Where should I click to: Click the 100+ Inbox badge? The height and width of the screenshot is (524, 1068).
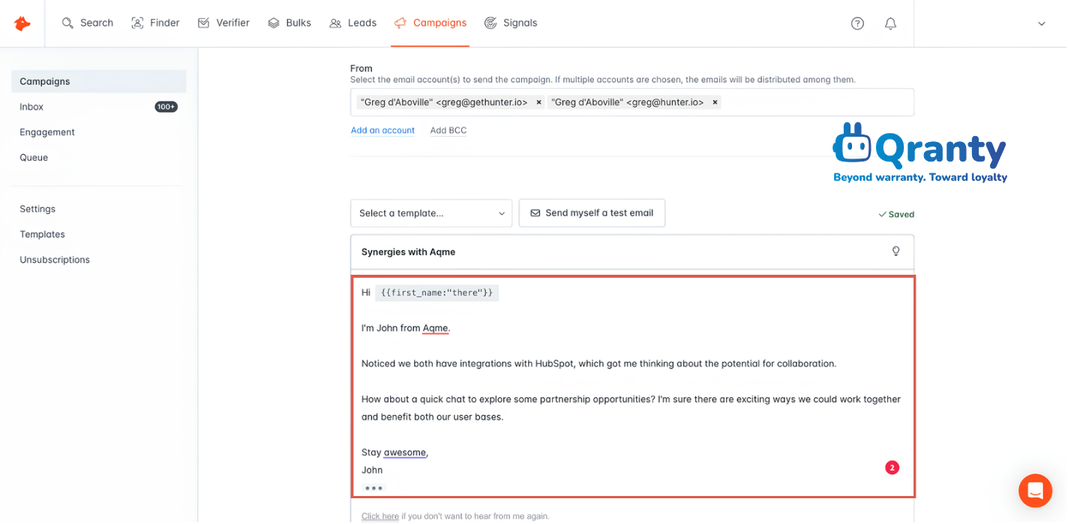166,107
